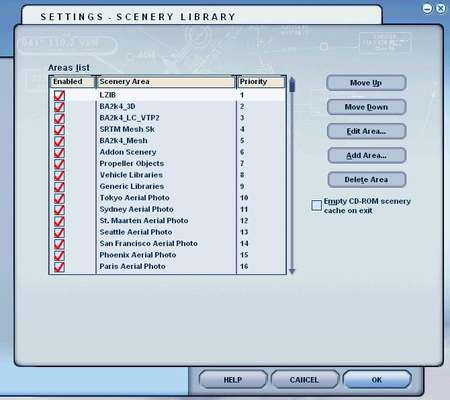Confirm settings with OK button
This screenshot has height=400, width=450.
point(377,380)
